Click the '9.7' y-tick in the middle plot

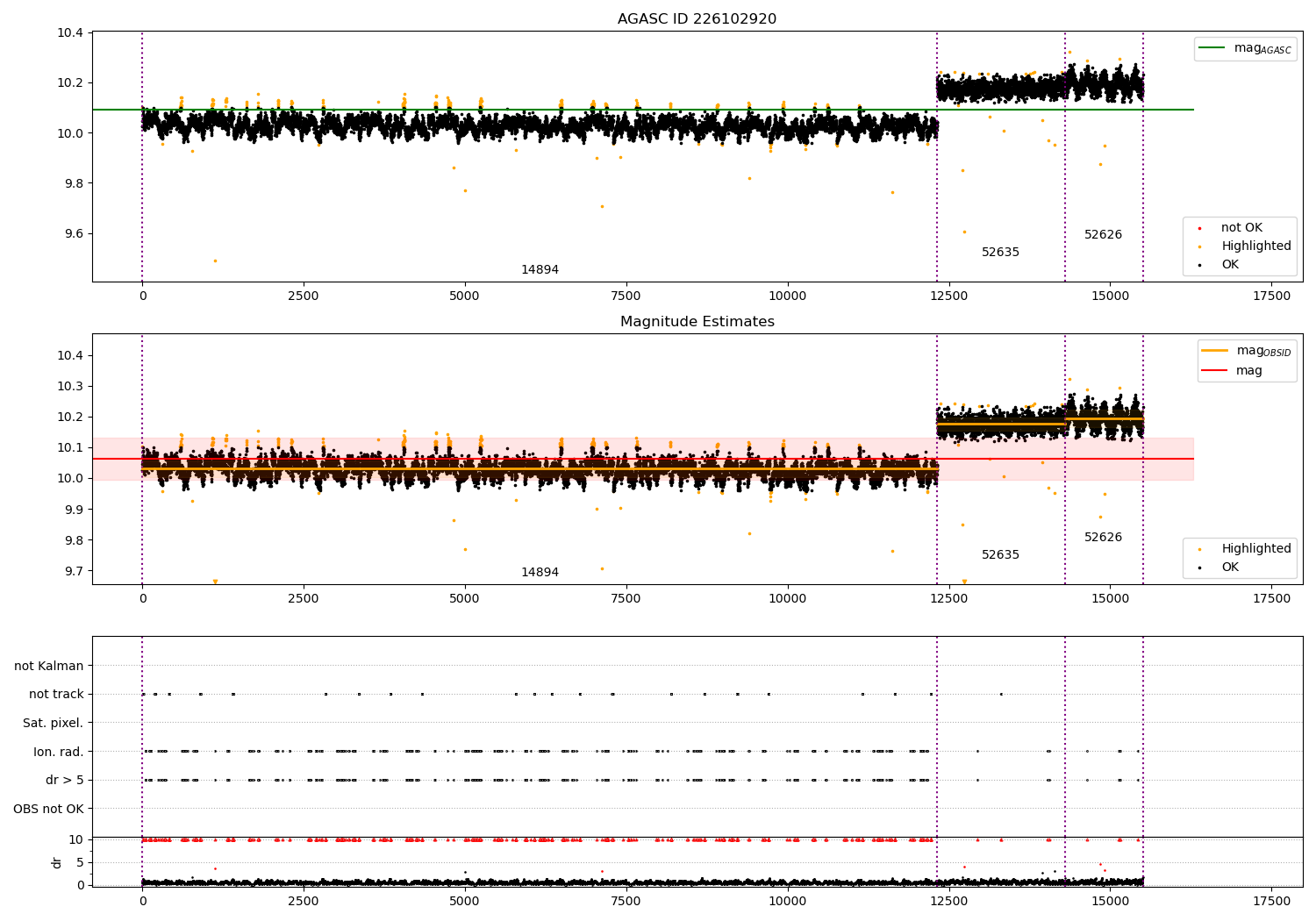75,572
